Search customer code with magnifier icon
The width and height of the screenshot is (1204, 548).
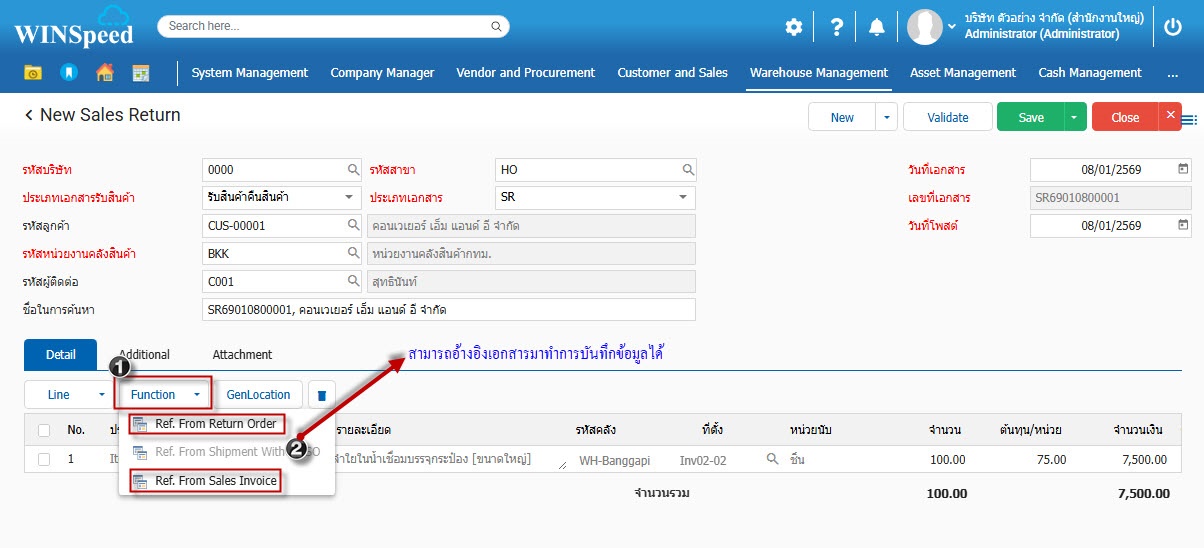pos(353,226)
